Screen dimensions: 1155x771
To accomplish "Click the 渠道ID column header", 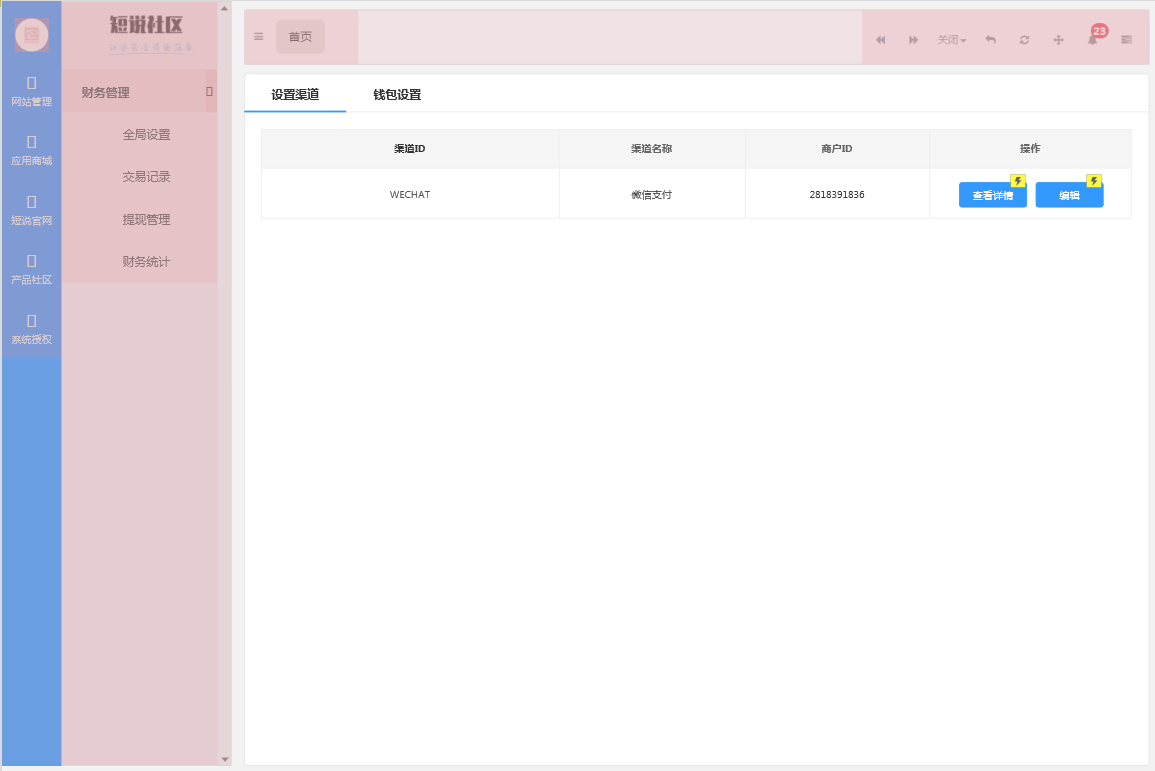I will pyautogui.click(x=410, y=149).
